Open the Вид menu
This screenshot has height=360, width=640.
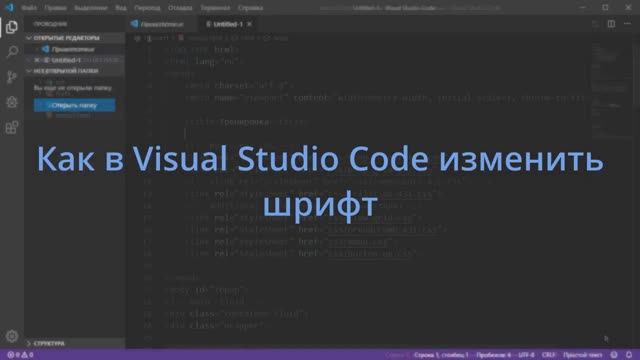click(x=121, y=8)
